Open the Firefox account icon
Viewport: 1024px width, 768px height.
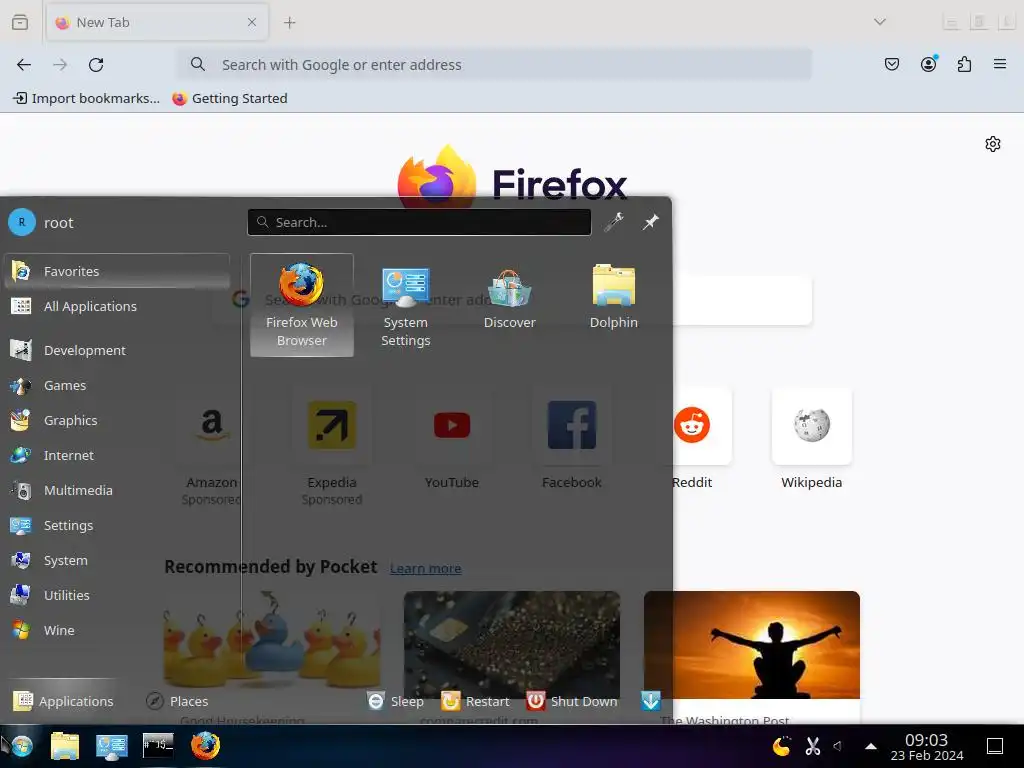click(929, 65)
